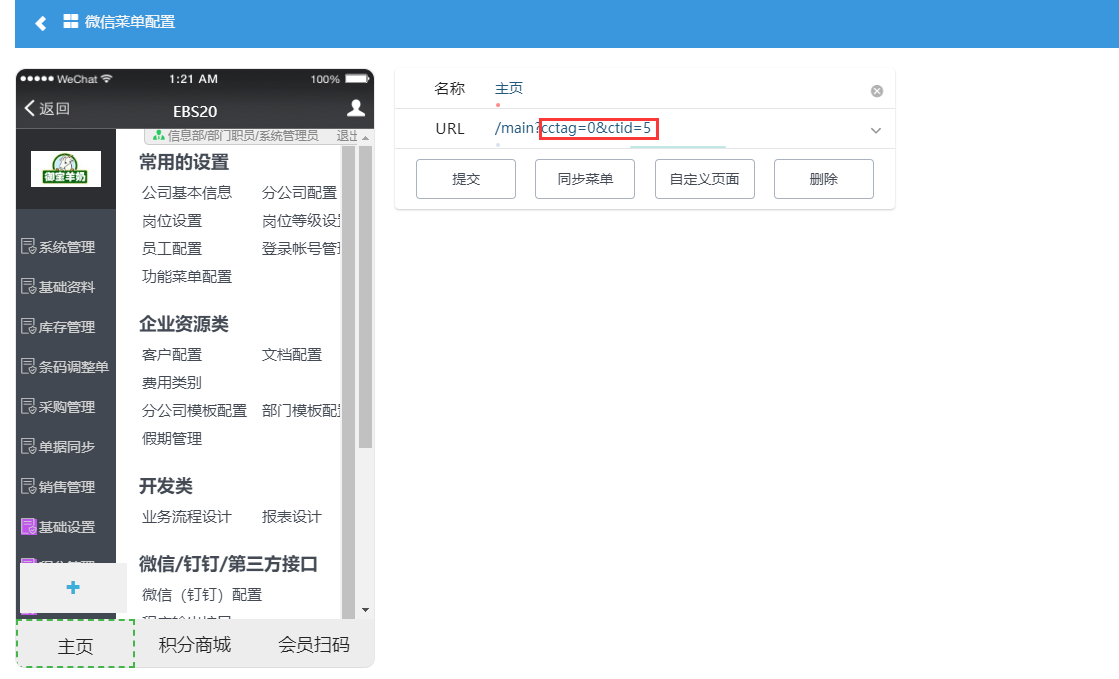
Task: Select the 主页 bottom tab
Action: (75, 645)
